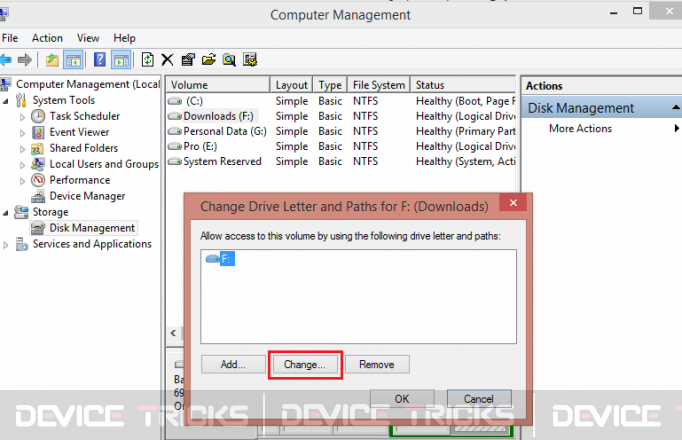Expand the Services and Applications node
The height and width of the screenshot is (440, 682).
tap(6, 245)
